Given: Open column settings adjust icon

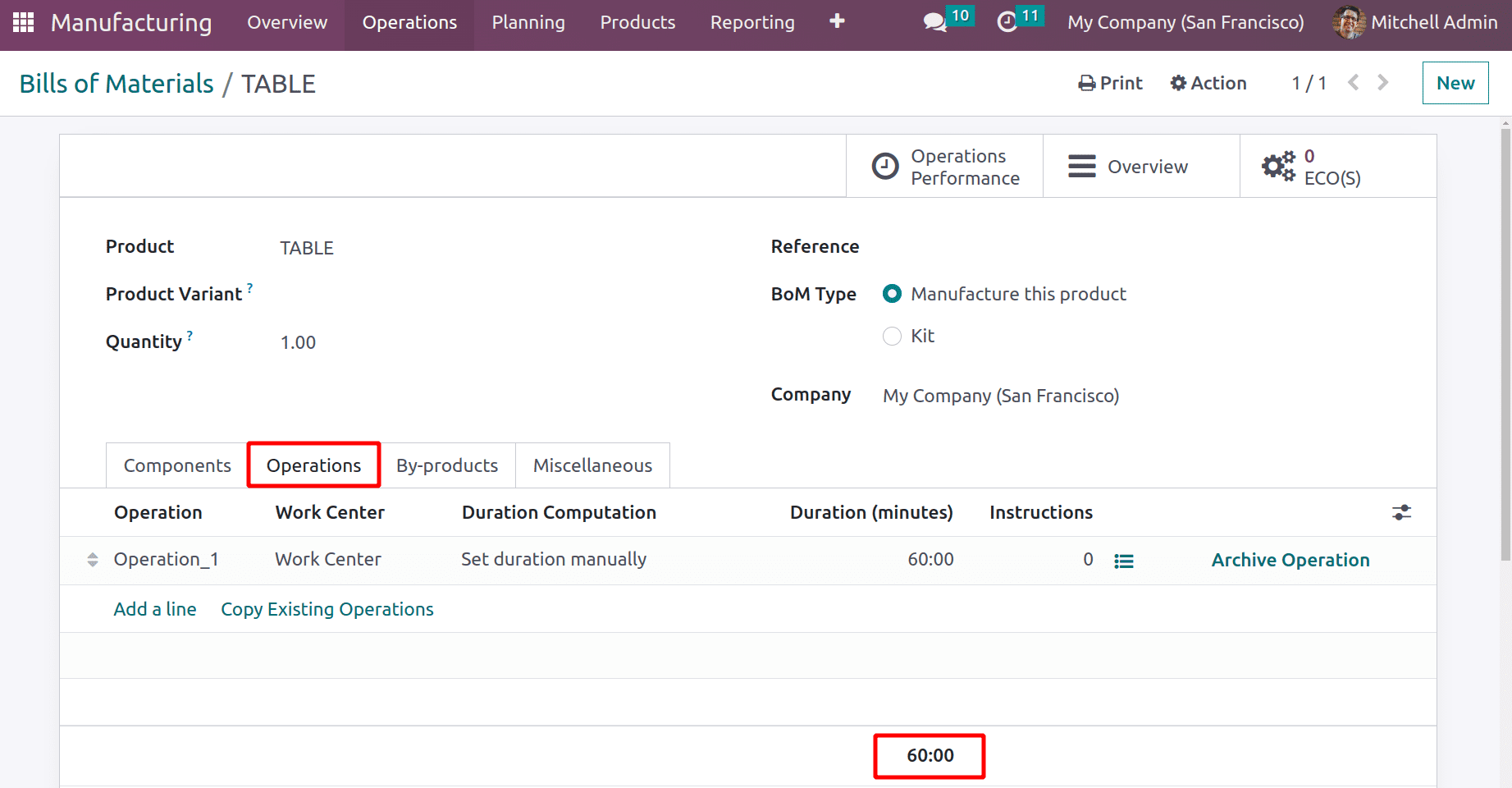Looking at the screenshot, I should pos(1401,513).
